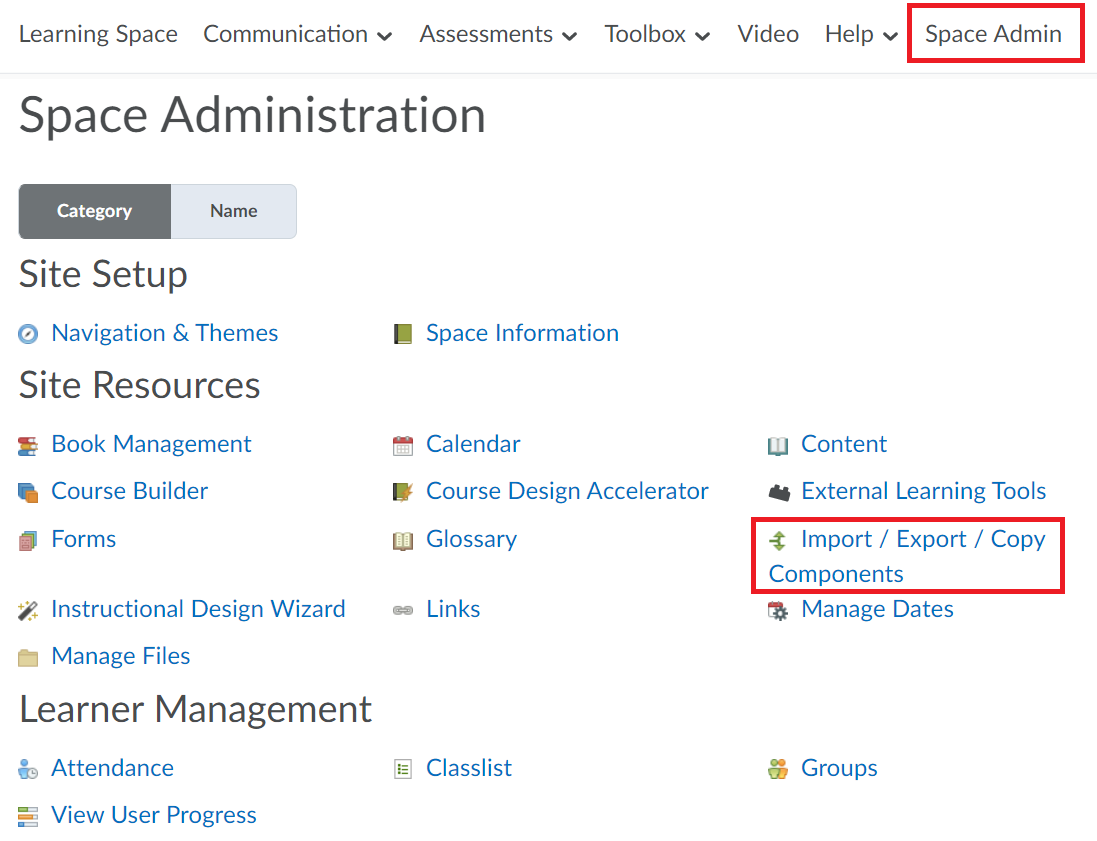Open the Course Builder link

(129, 491)
